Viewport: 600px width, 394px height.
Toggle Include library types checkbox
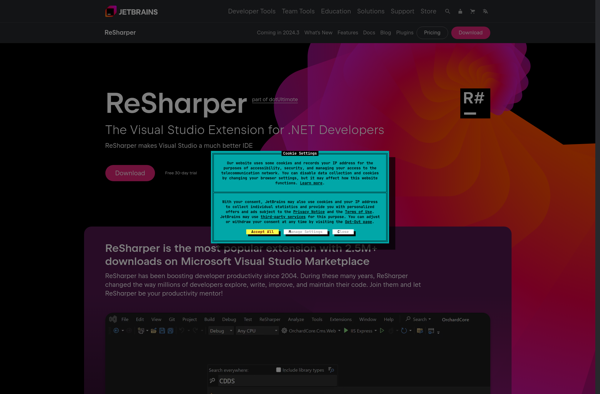click(278, 370)
